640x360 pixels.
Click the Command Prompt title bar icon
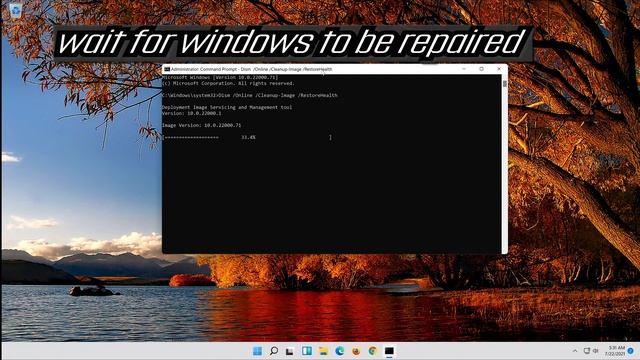167,69
